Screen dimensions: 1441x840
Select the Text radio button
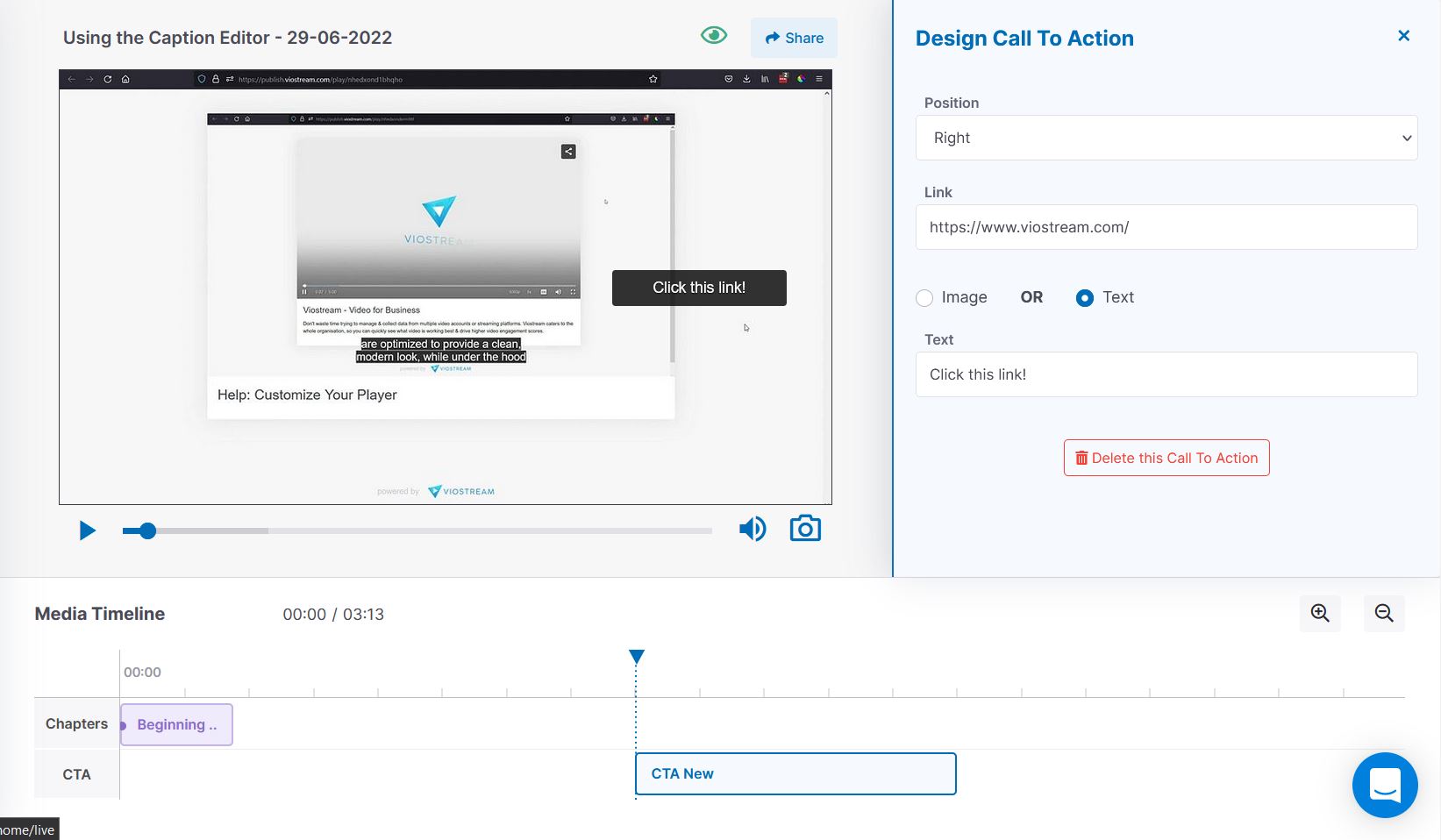1086,298
